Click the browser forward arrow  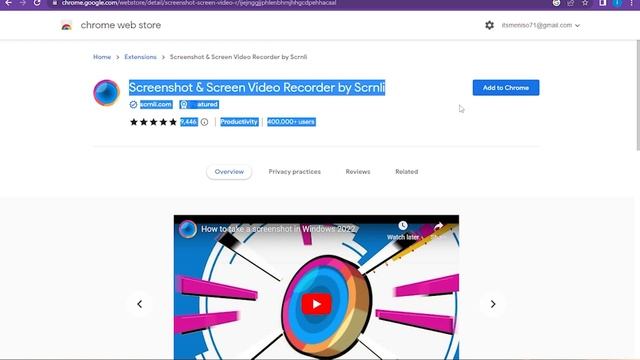click(x=22, y=3)
